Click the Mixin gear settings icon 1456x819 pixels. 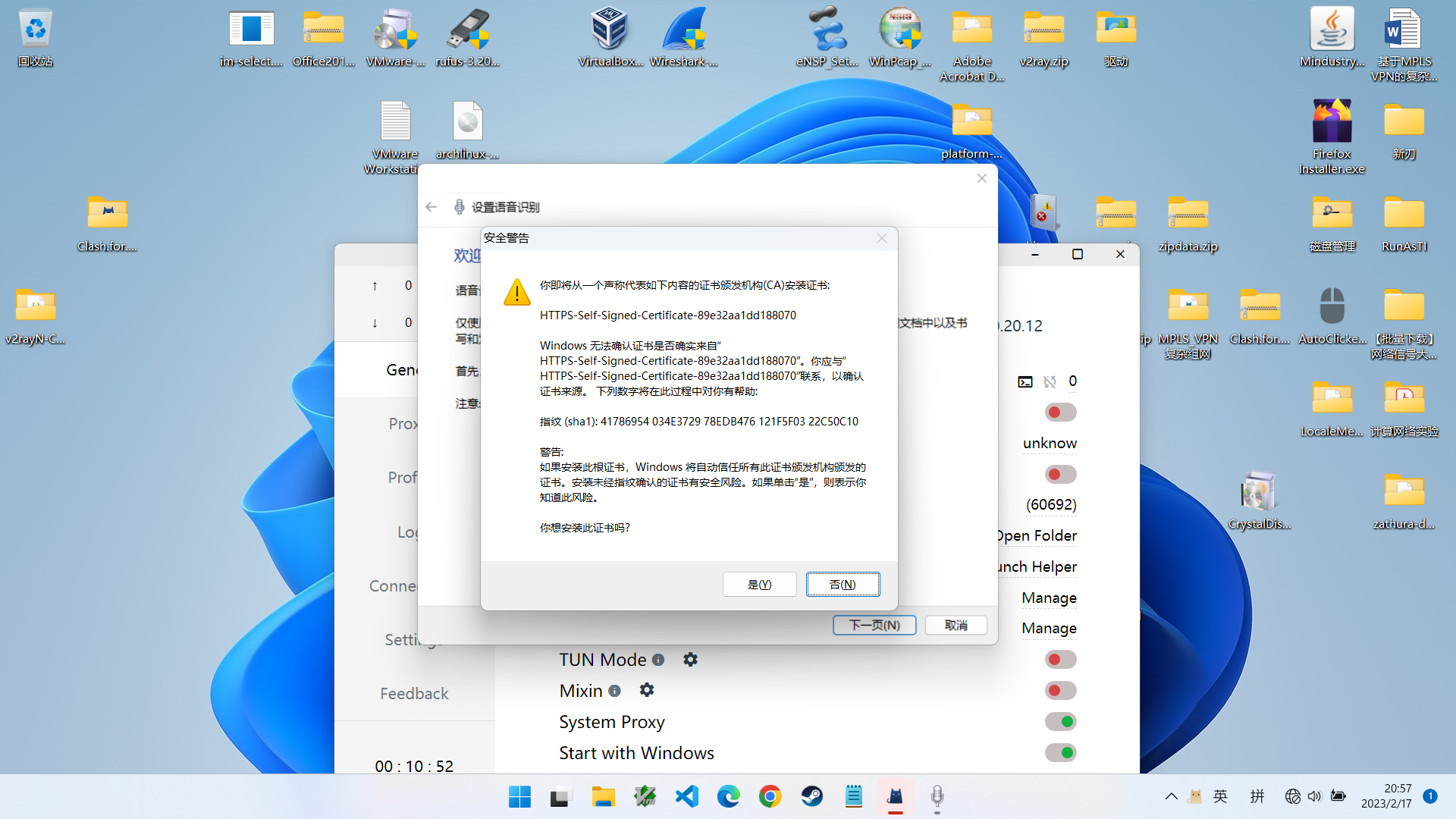pyautogui.click(x=646, y=690)
